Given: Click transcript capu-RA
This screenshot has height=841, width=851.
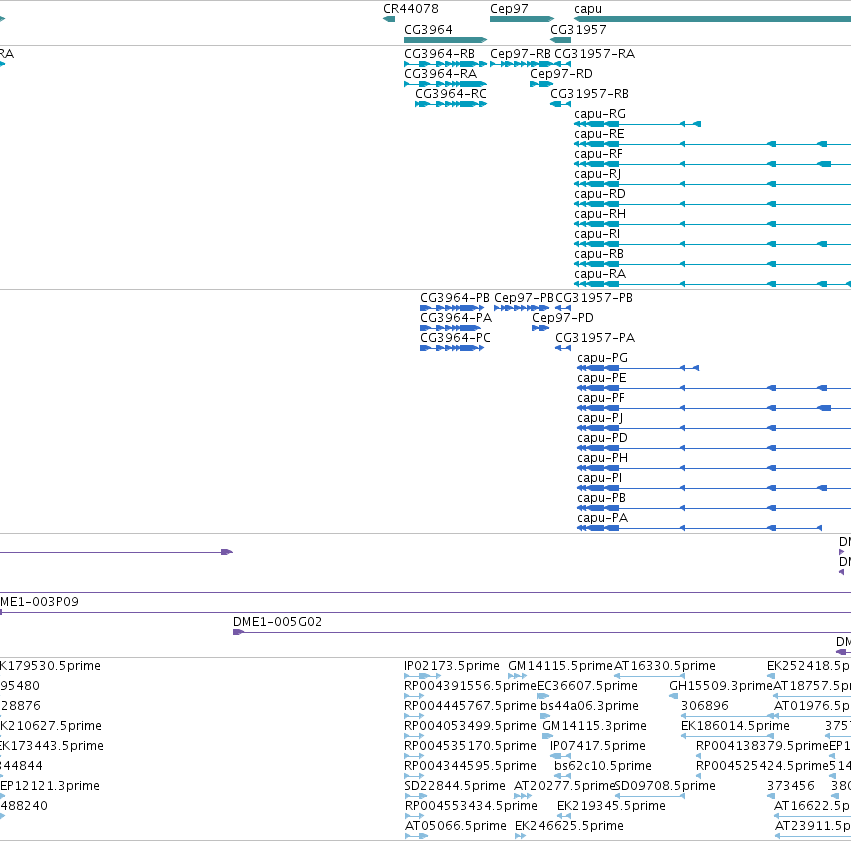Looking at the screenshot, I should 600,275.
